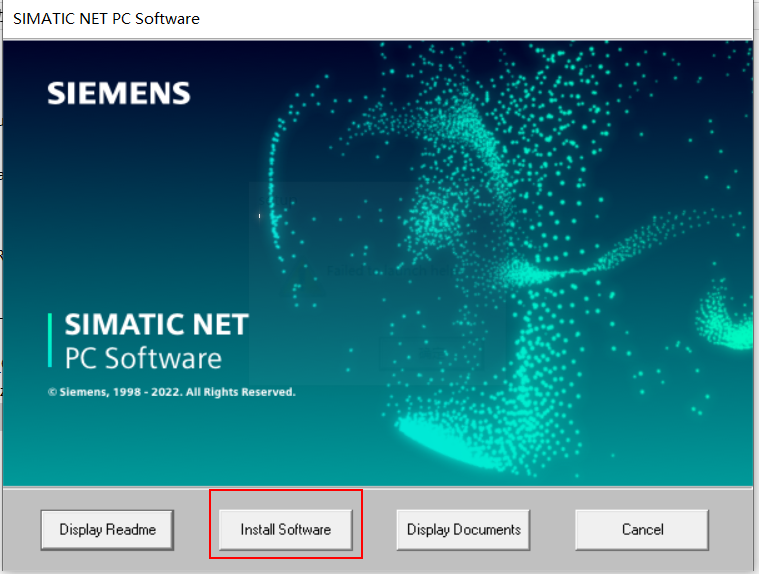759x574 pixels.
Task: Select the SIMATIC NET heading text
Action: 156,325
